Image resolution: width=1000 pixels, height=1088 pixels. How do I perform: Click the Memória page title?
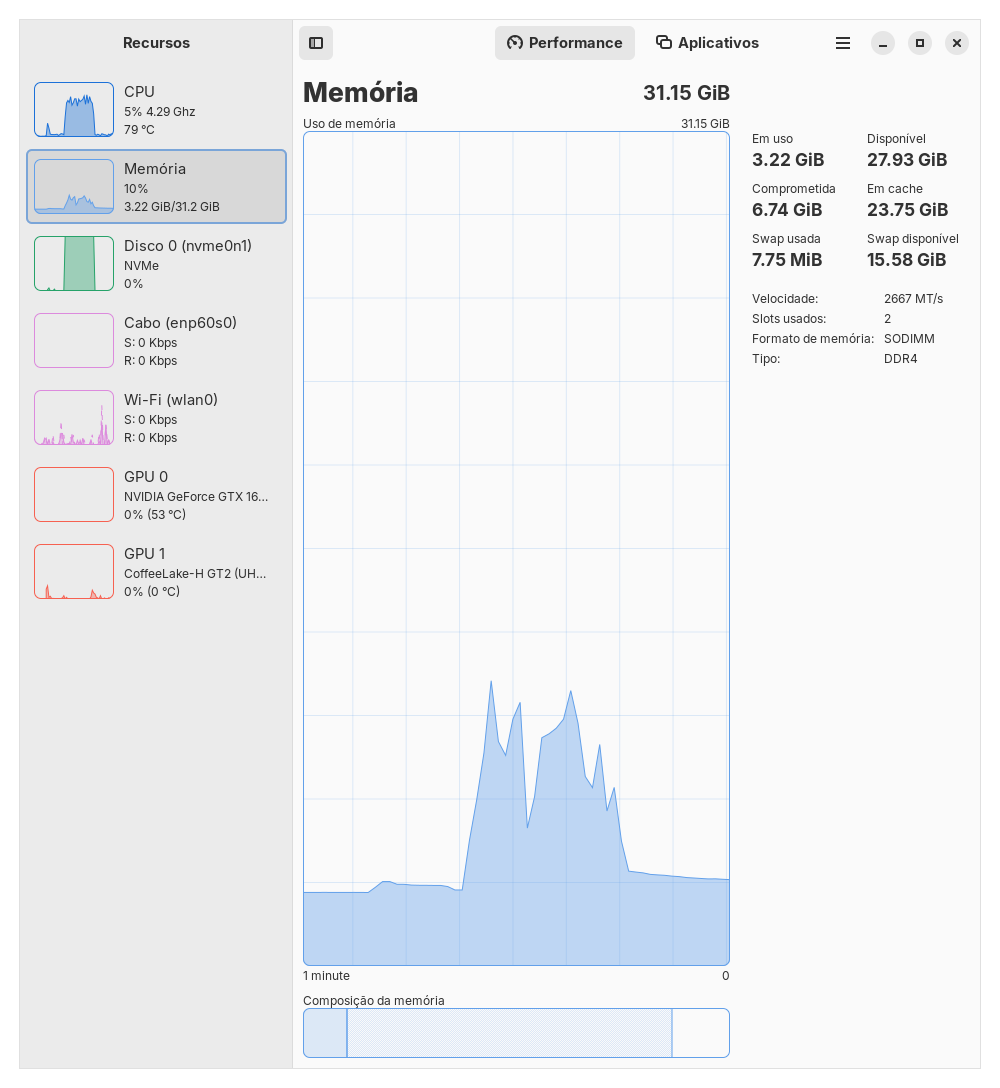tap(361, 93)
